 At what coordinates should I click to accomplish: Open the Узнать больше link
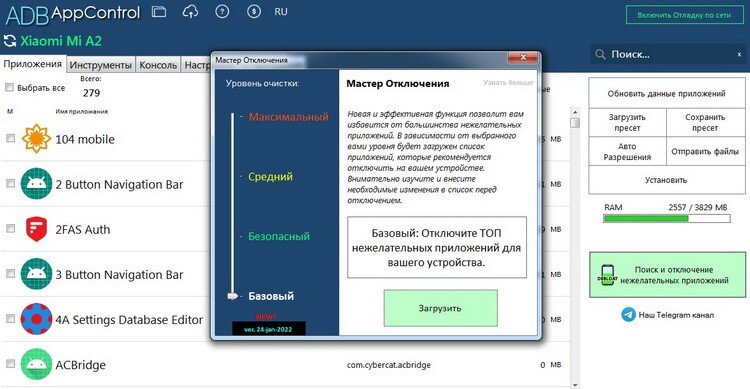point(507,83)
